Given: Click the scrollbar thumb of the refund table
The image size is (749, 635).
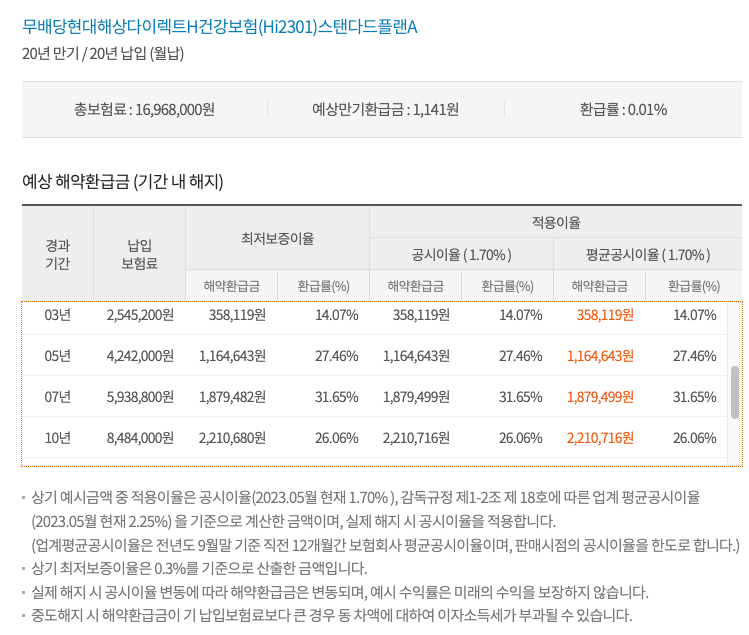Looking at the screenshot, I should pyautogui.click(x=735, y=393).
